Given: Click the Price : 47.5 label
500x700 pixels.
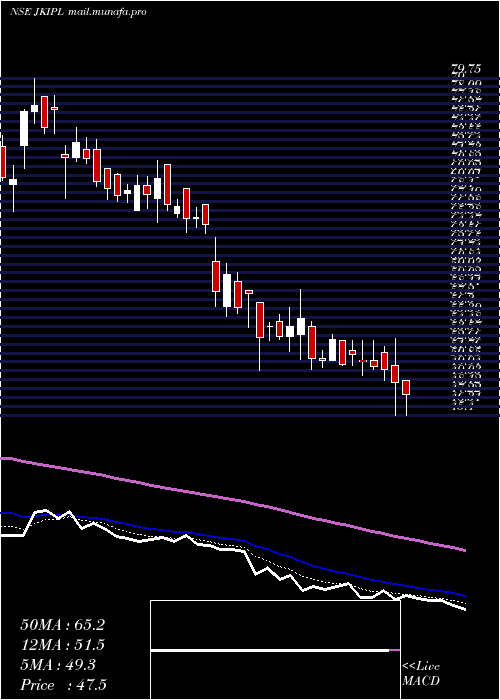Looking at the screenshot, I should click(x=63, y=685).
